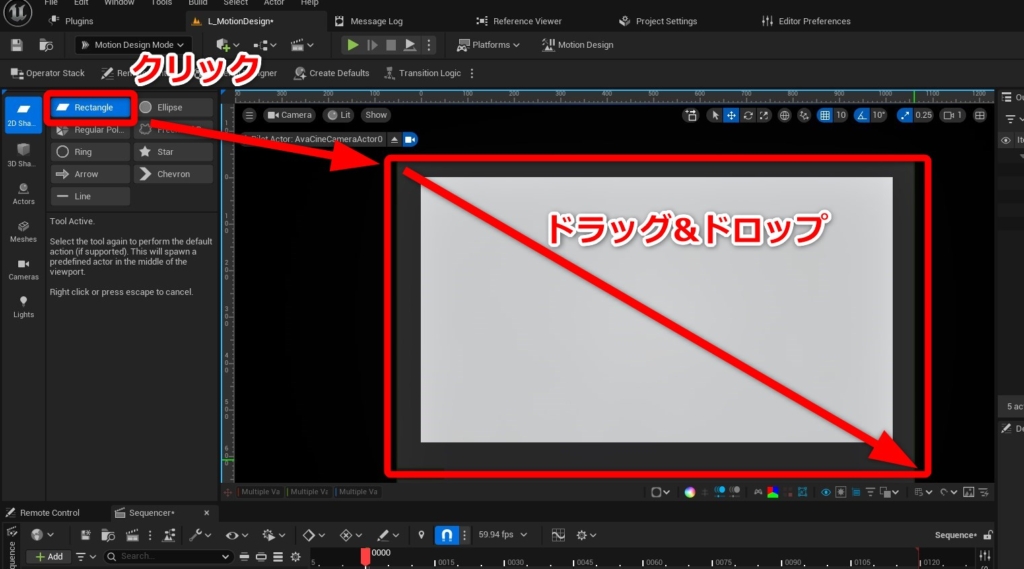Image resolution: width=1024 pixels, height=569 pixels.
Task: Toggle eye visibility icon in viewport bottom bar
Action: click(x=825, y=492)
